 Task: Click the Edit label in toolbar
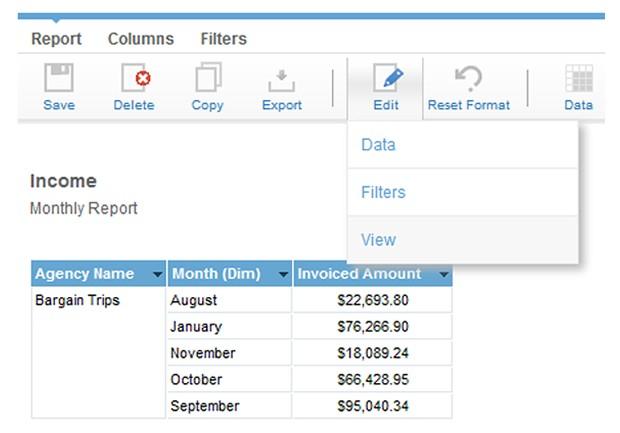[386, 105]
